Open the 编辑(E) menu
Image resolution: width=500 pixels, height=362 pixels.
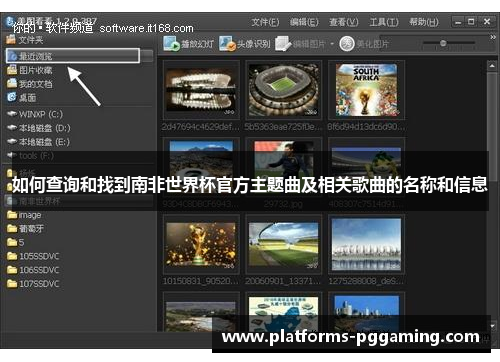tap(304, 22)
